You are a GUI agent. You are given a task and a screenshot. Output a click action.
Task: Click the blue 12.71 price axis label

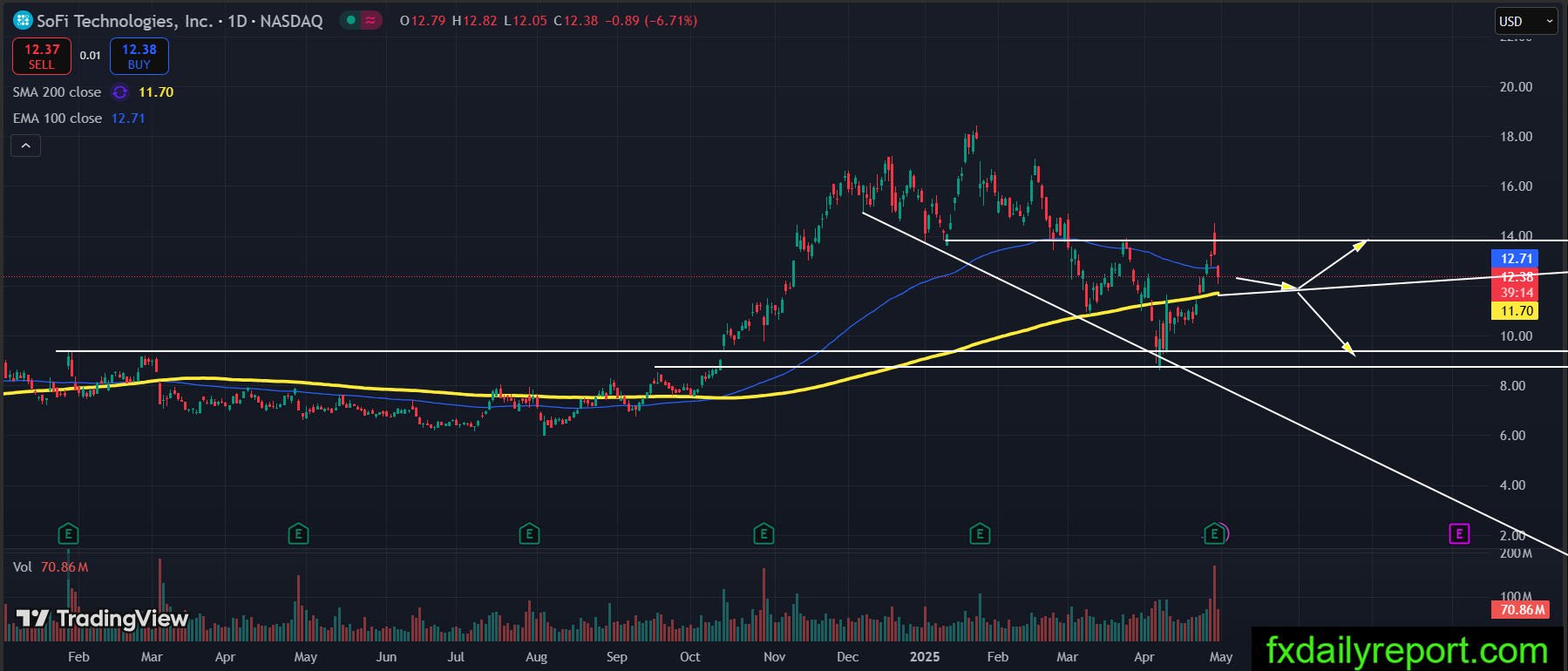click(x=1517, y=258)
